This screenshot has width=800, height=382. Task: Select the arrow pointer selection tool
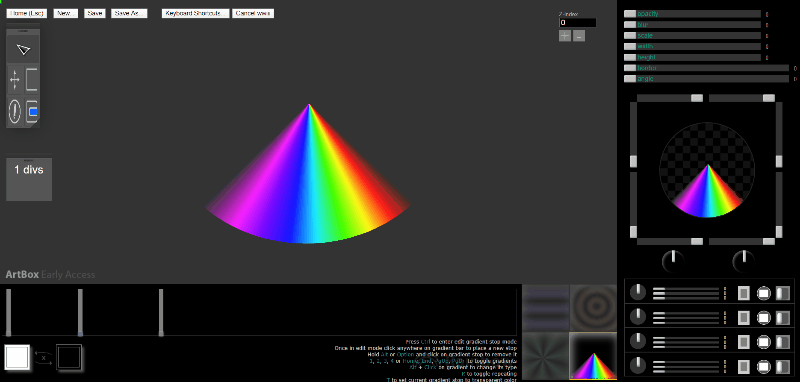coord(23,49)
